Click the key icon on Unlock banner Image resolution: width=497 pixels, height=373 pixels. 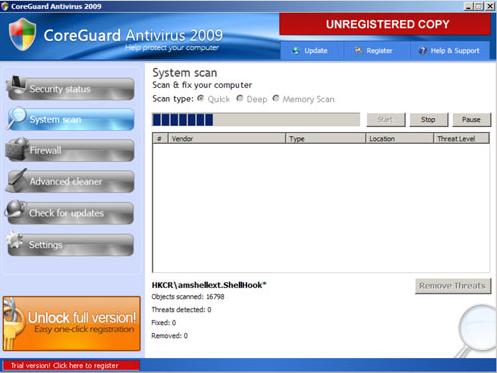(x=13, y=324)
